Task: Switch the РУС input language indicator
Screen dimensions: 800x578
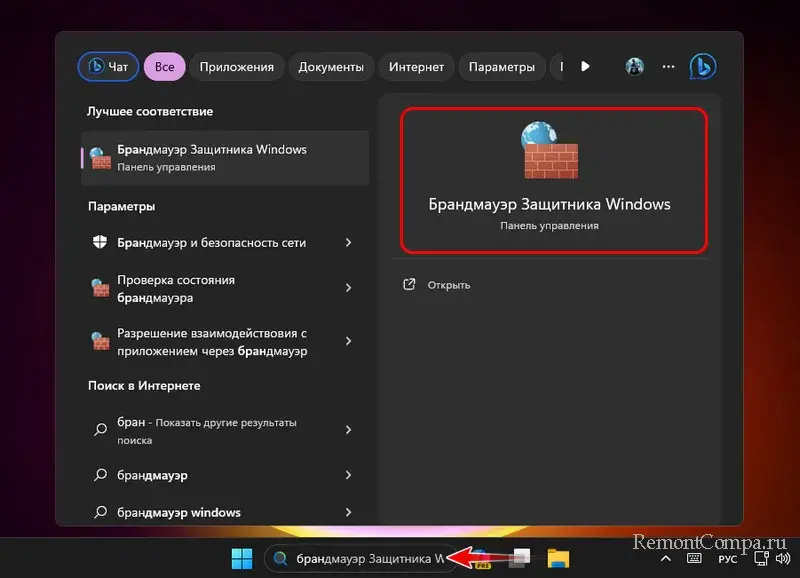Action: 728,559
